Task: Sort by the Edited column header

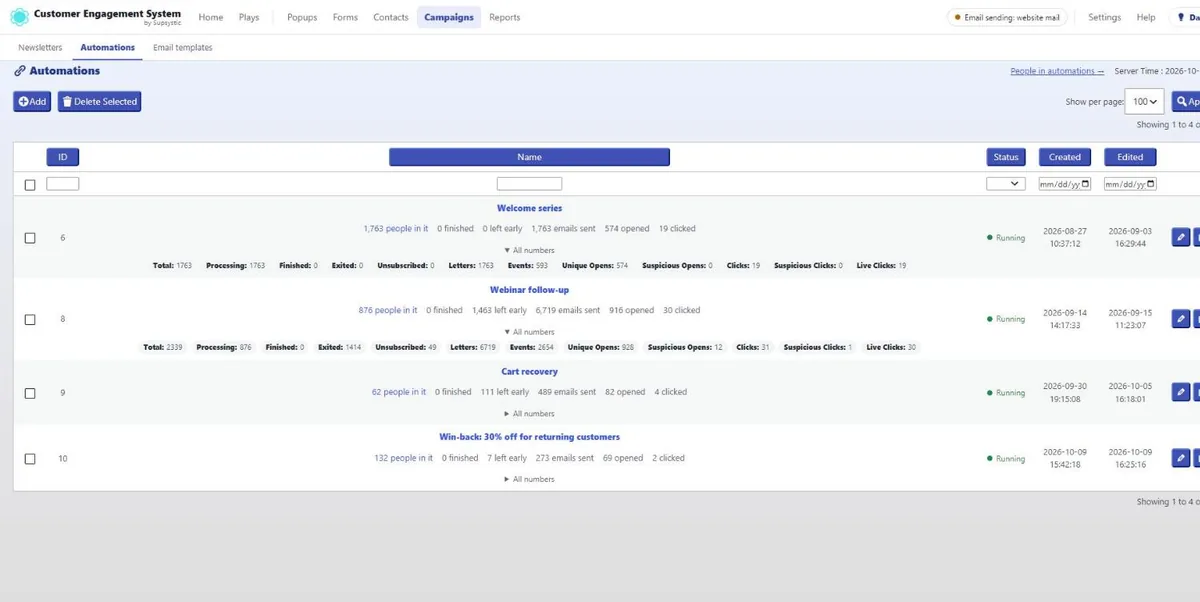Action: (x=1130, y=157)
